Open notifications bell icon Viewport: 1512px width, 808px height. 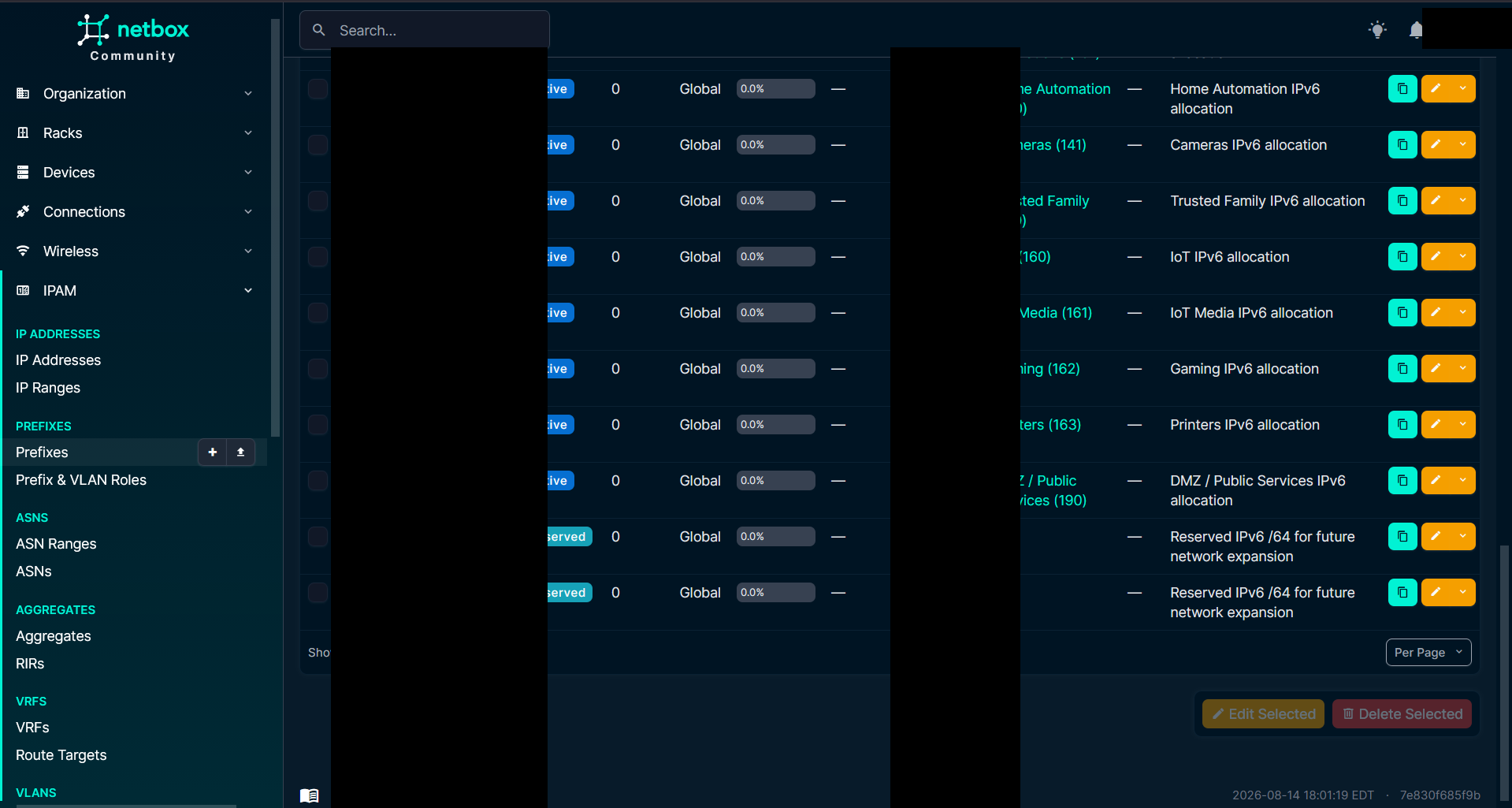click(x=1415, y=30)
